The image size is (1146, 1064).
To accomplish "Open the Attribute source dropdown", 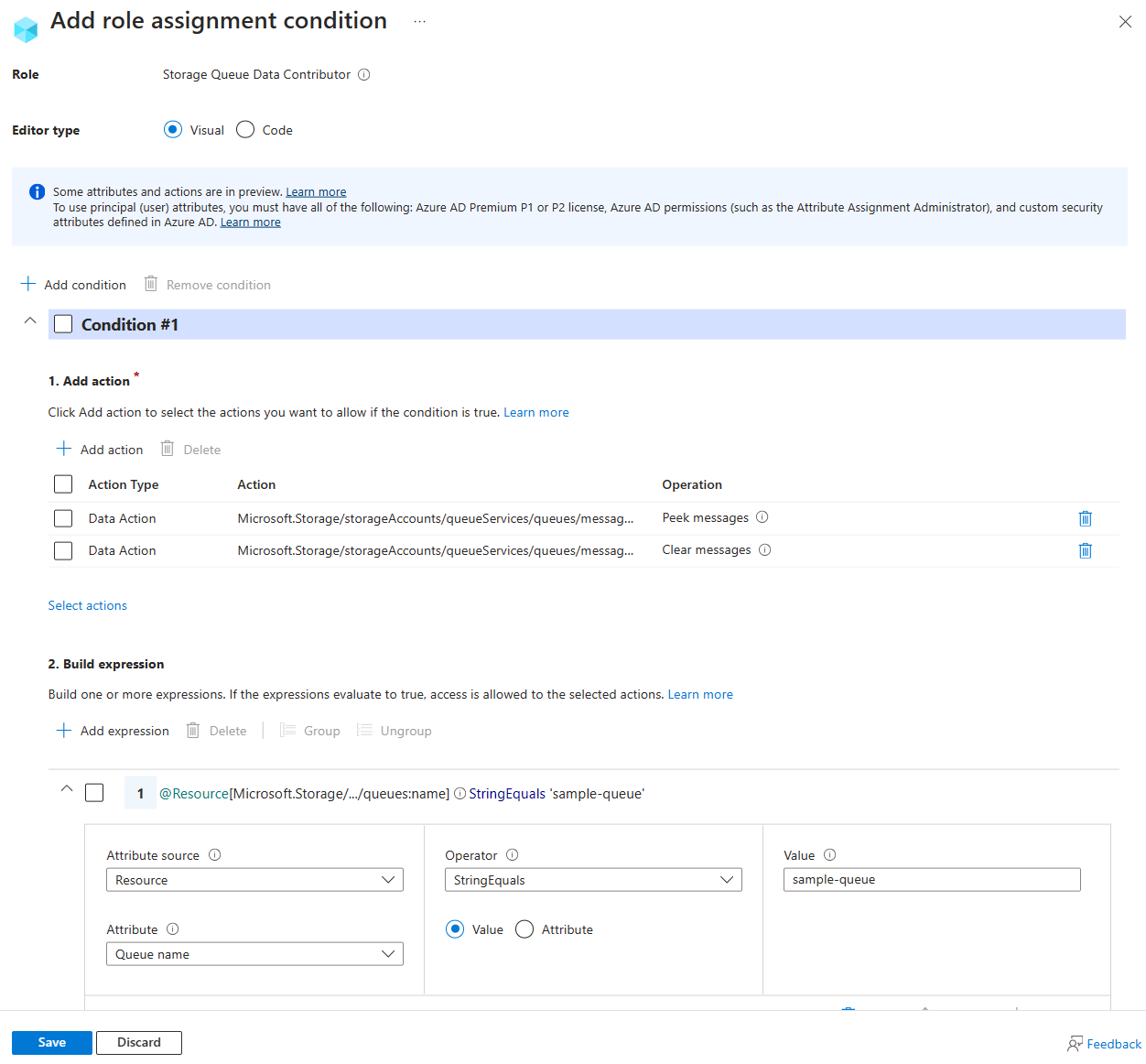I will pyautogui.click(x=254, y=880).
